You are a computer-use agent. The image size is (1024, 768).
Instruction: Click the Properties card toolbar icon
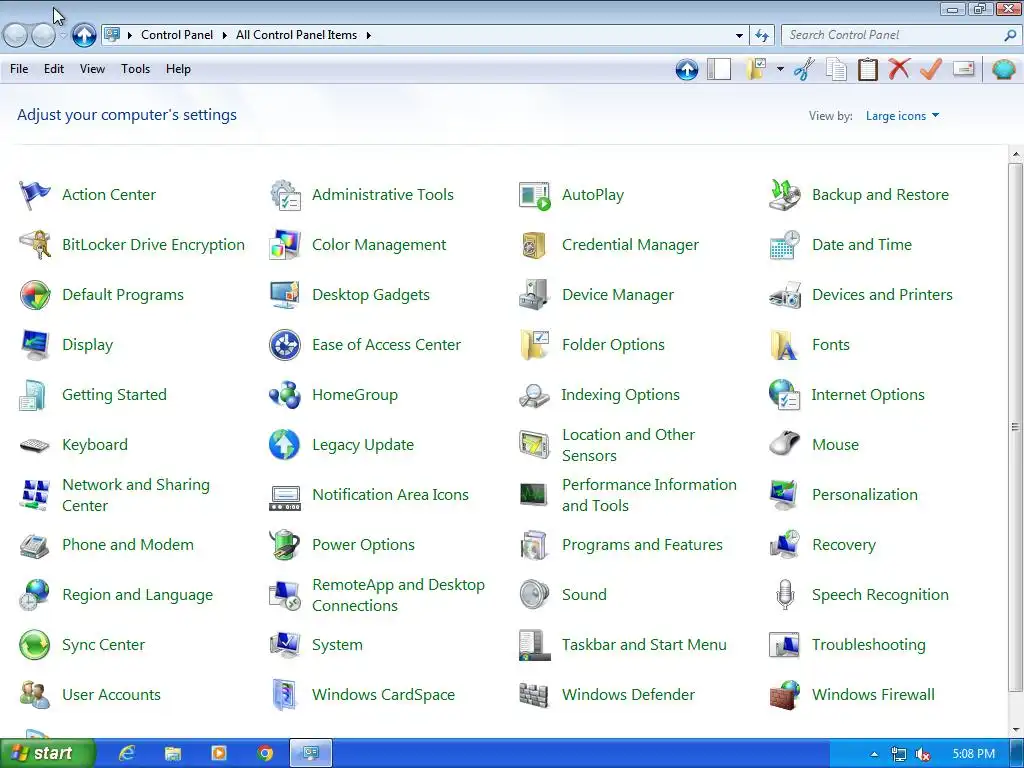(x=964, y=69)
